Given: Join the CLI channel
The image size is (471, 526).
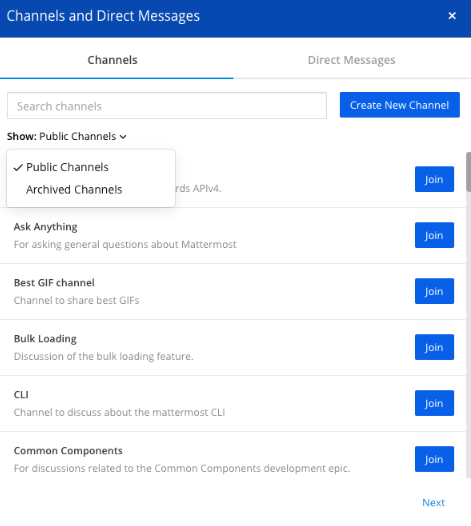Looking at the screenshot, I should [434, 403].
